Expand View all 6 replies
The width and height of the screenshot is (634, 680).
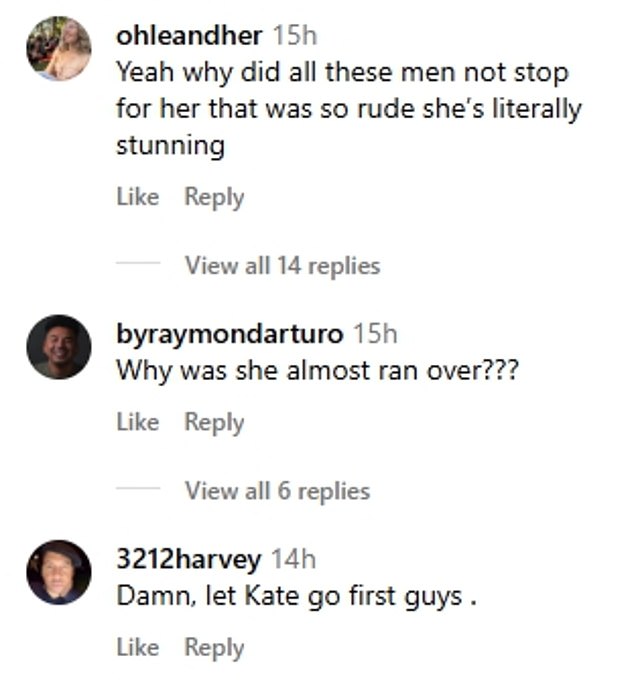point(277,490)
